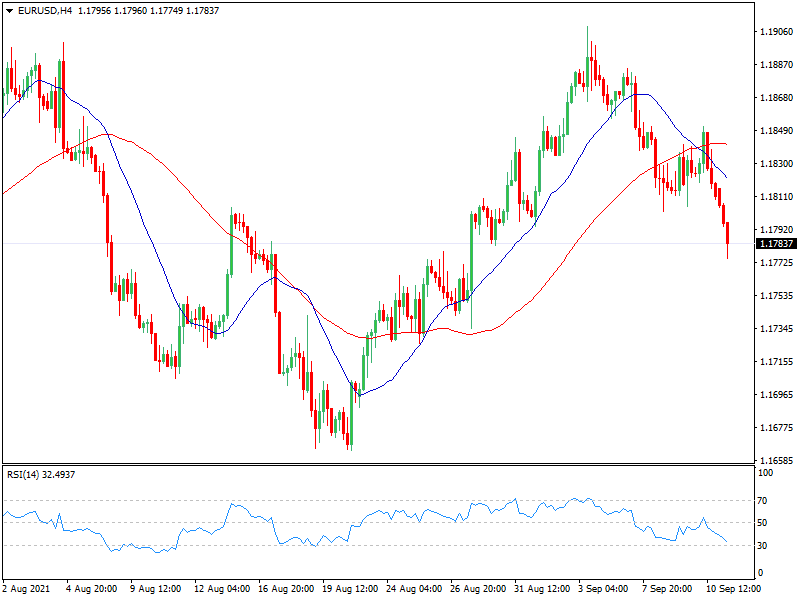Click the RSI(14) indicator label
This screenshot has width=800, height=600.
pyautogui.click(x=26, y=474)
